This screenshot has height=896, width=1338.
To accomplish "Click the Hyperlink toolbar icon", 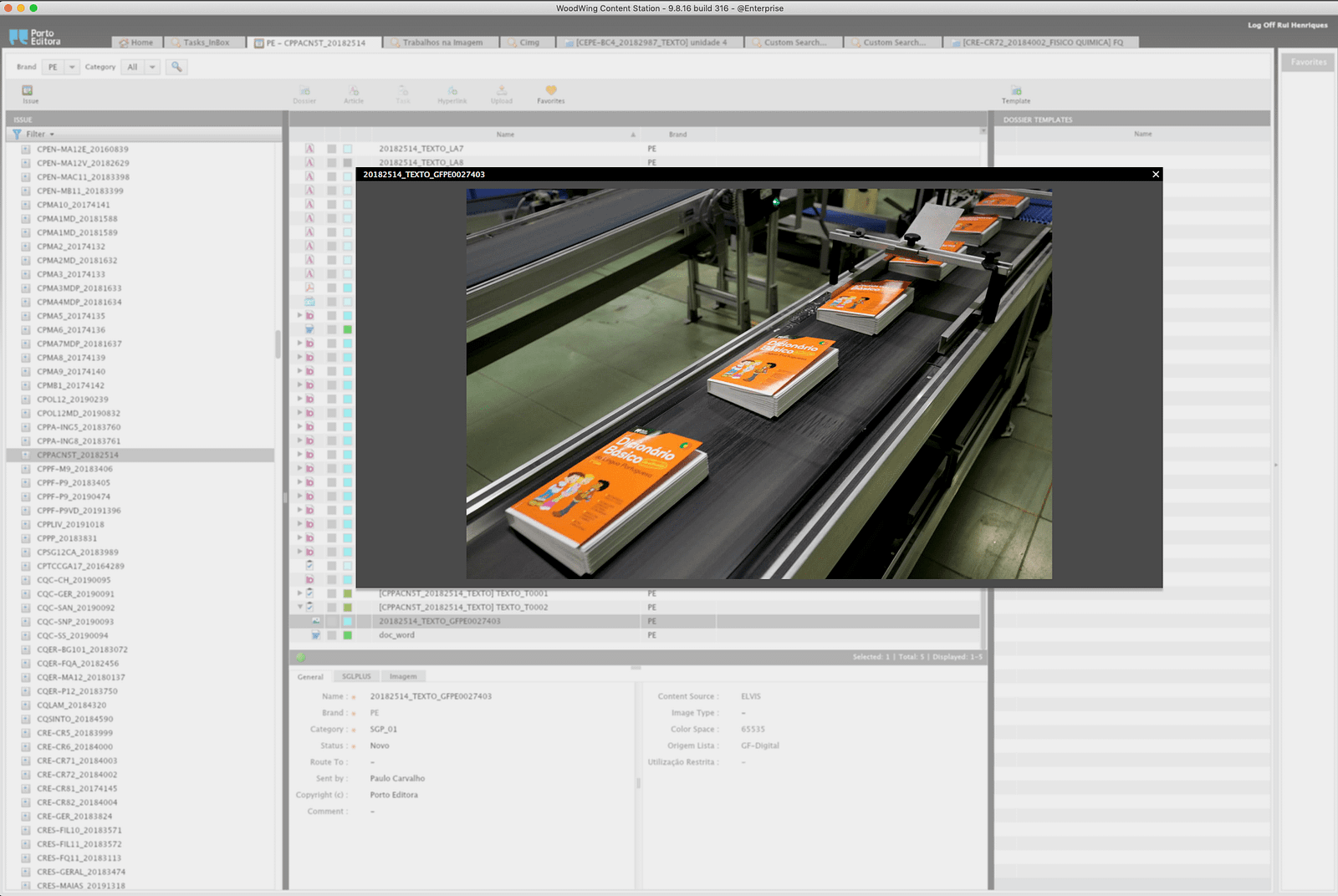I will [452, 91].
